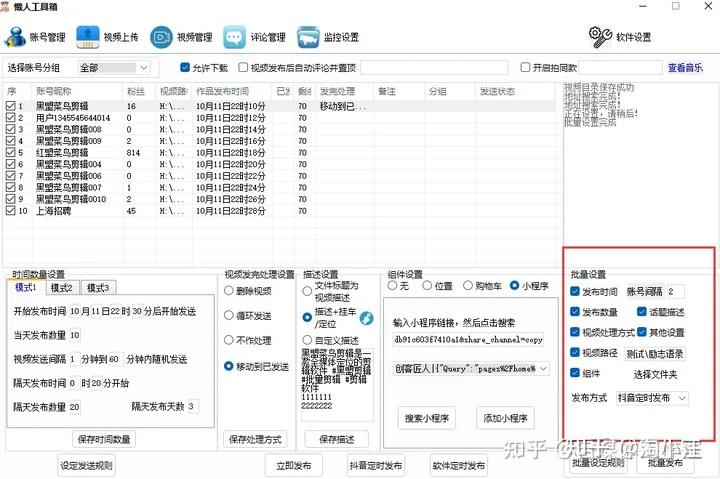Click the mini-program link input field

[x=468, y=339]
